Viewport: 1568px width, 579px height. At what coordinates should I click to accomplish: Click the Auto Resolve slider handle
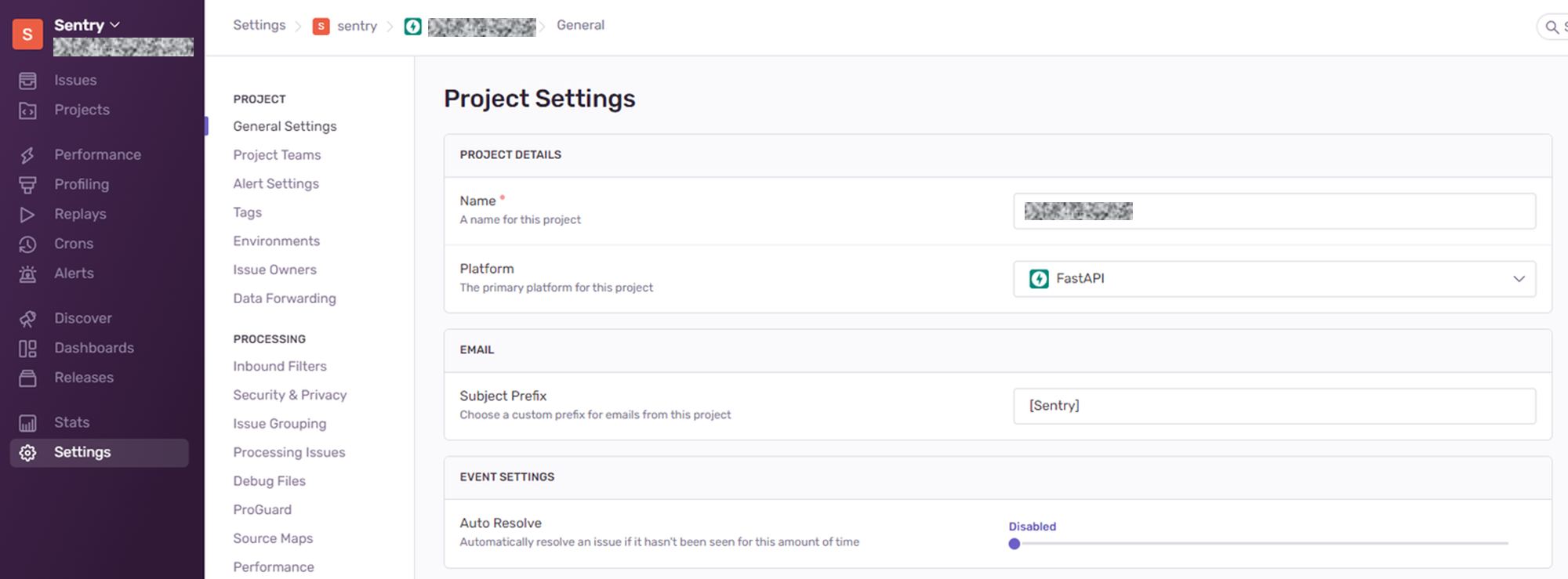1014,544
